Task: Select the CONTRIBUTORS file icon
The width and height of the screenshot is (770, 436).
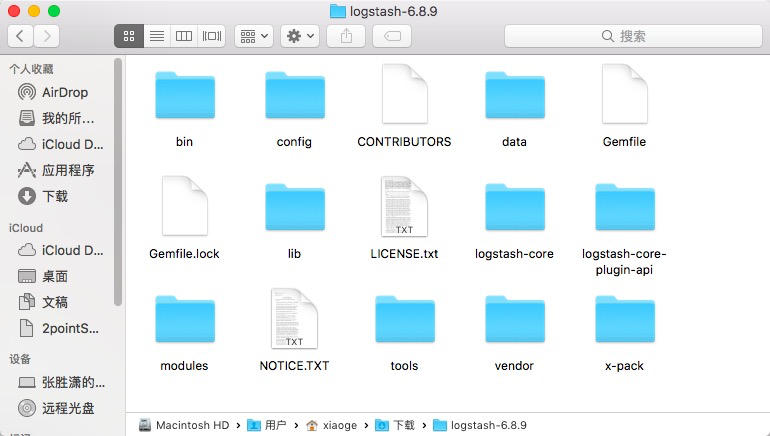Action: click(x=405, y=94)
